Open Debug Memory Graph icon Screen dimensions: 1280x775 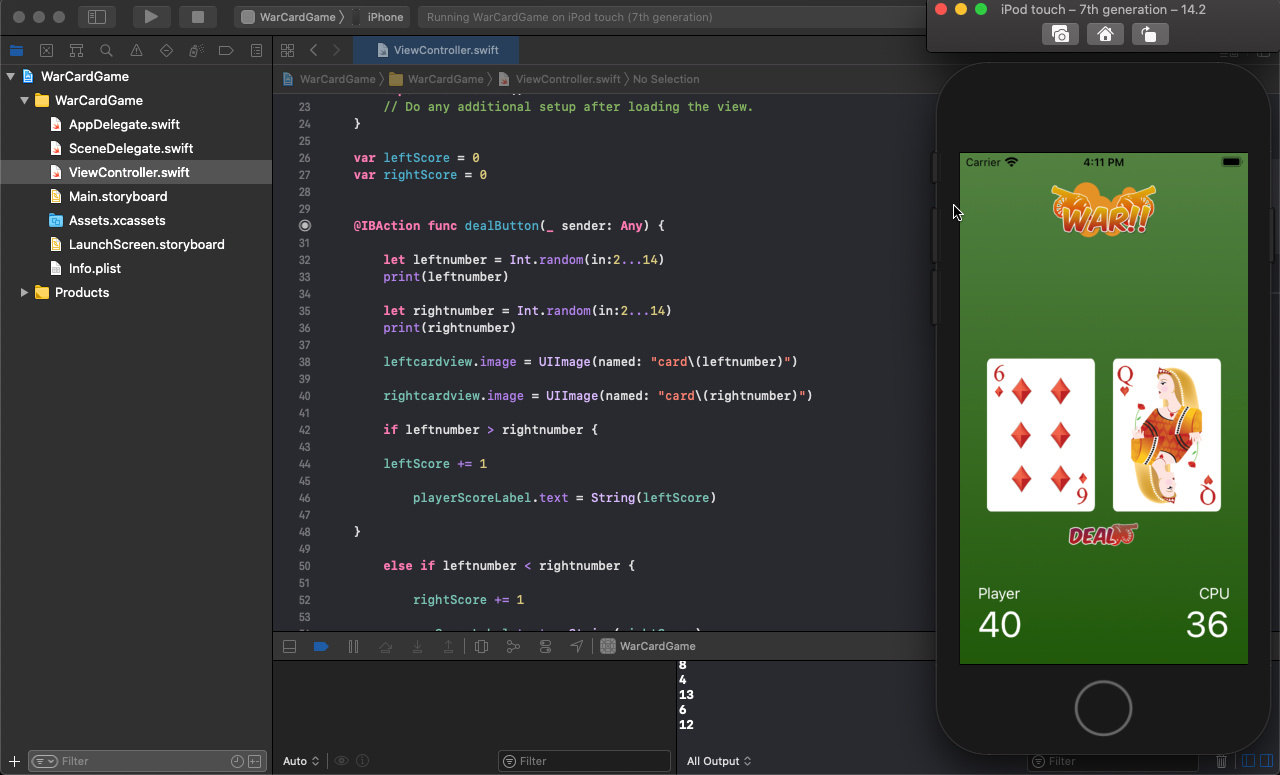tap(513, 646)
